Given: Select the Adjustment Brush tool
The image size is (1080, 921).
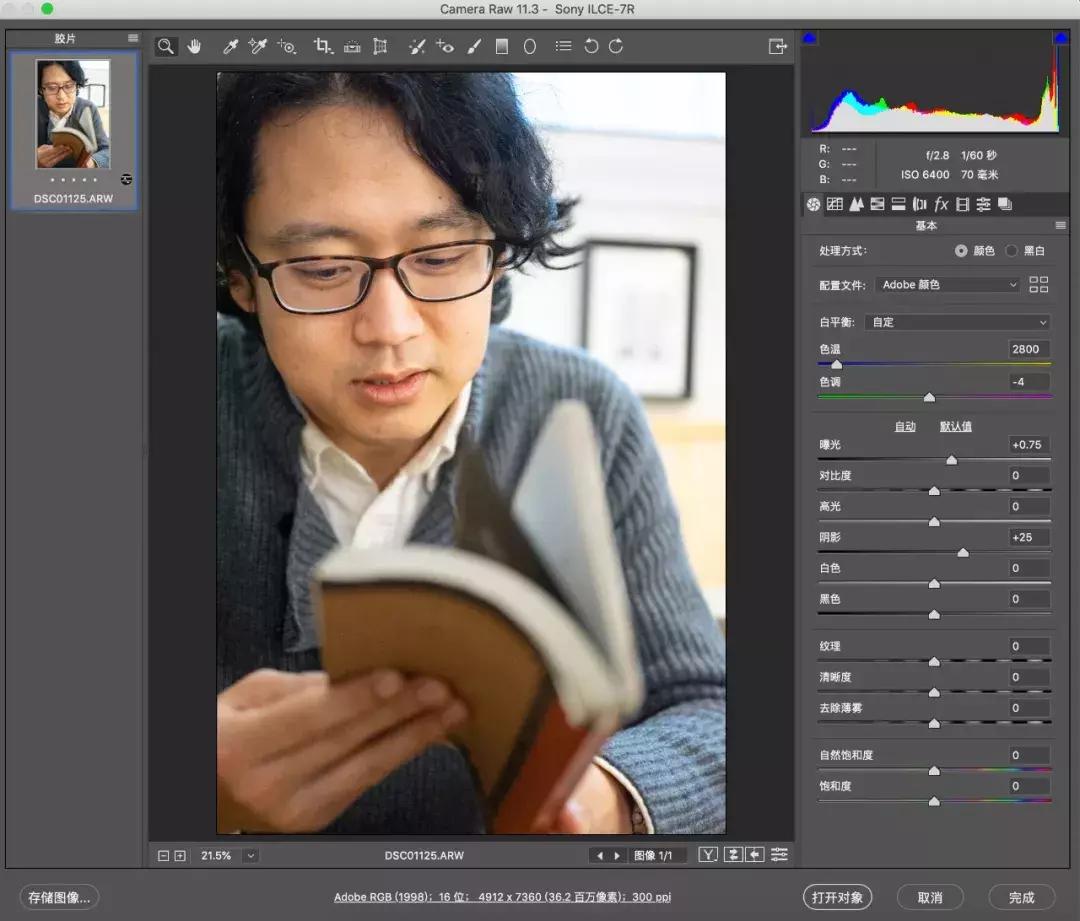Looking at the screenshot, I should pyautogui.click(x=473, y=46).
